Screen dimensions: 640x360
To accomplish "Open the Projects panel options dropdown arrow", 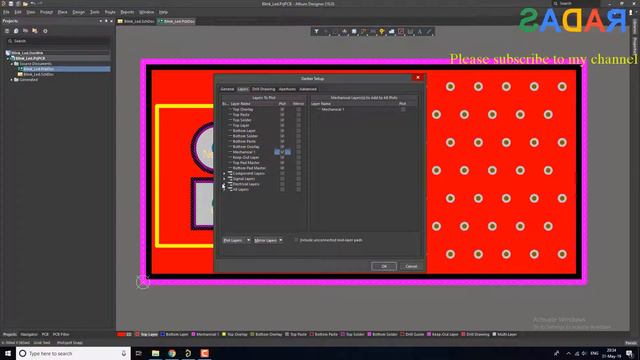I will click(100, 21).
